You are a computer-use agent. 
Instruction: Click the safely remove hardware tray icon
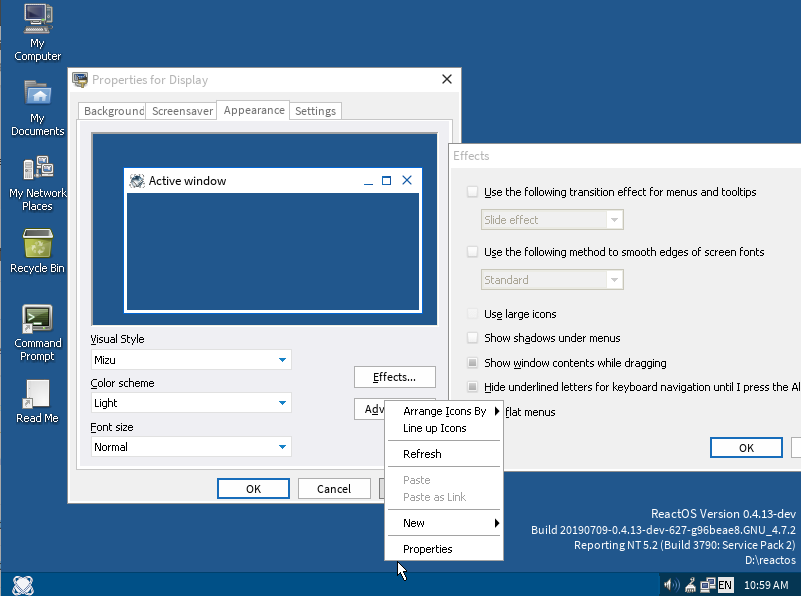[691, 585]
